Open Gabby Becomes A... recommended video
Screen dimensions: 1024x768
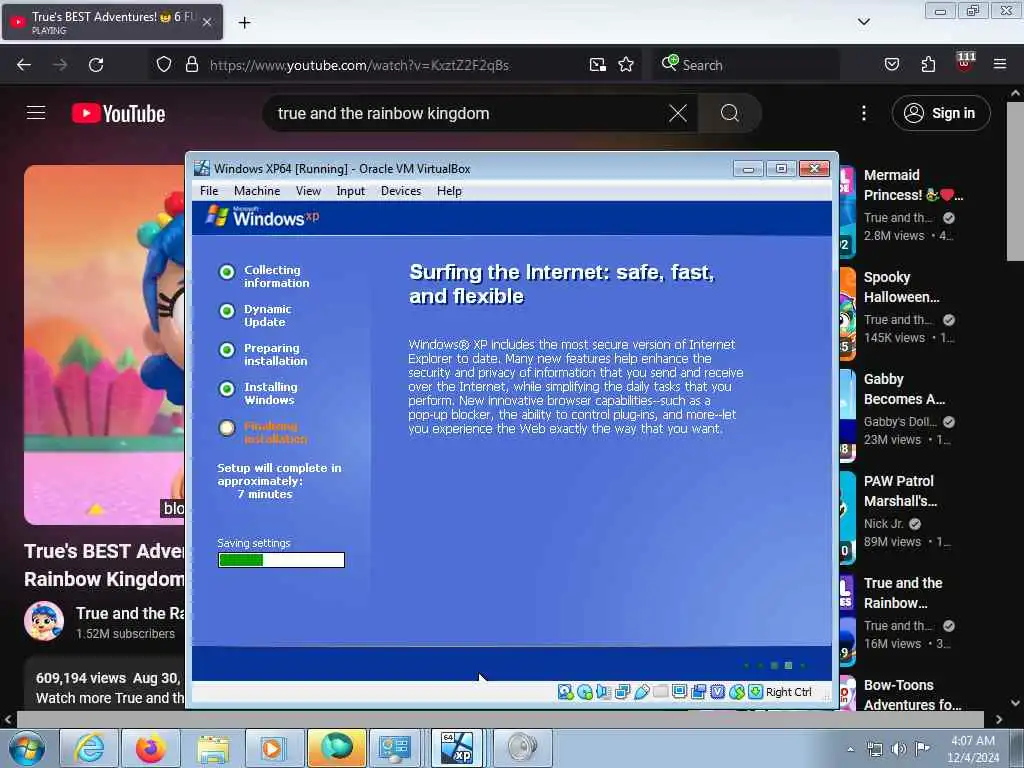pos(904,389)
